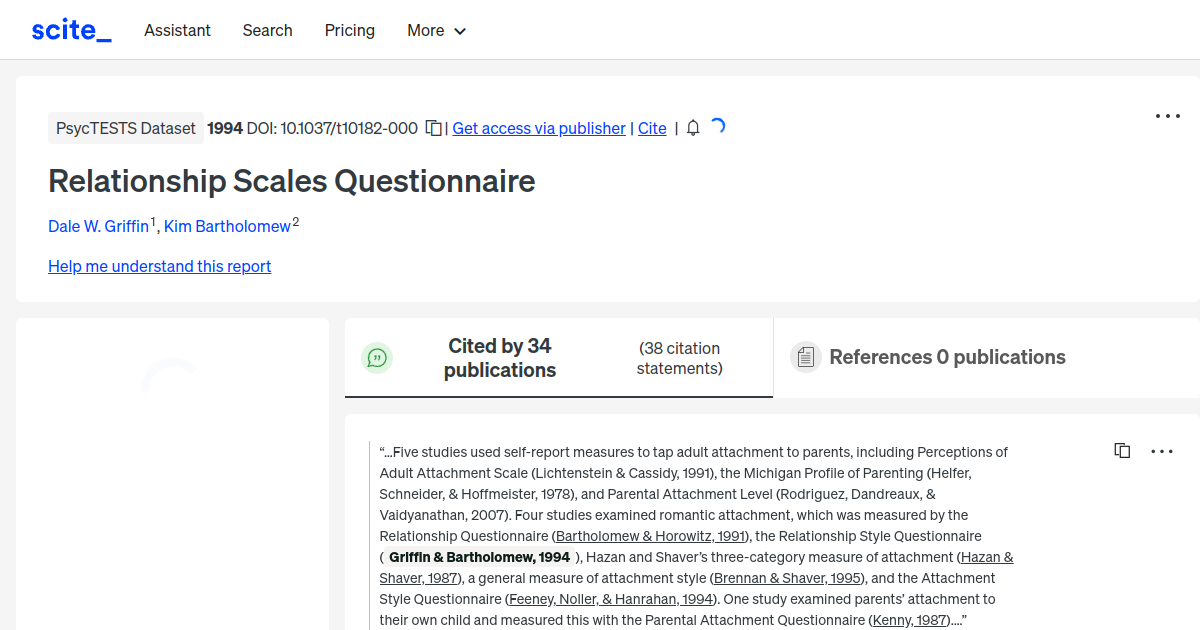Expand the More dropdown menu
The image size is (1200, 630).
(x=437, y=30)
